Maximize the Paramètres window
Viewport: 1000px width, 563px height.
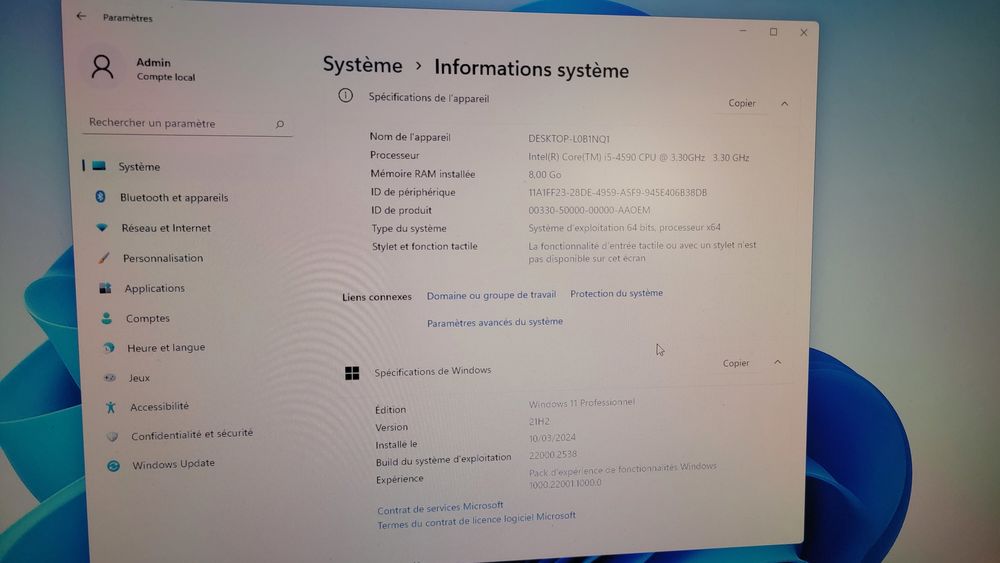773,32
